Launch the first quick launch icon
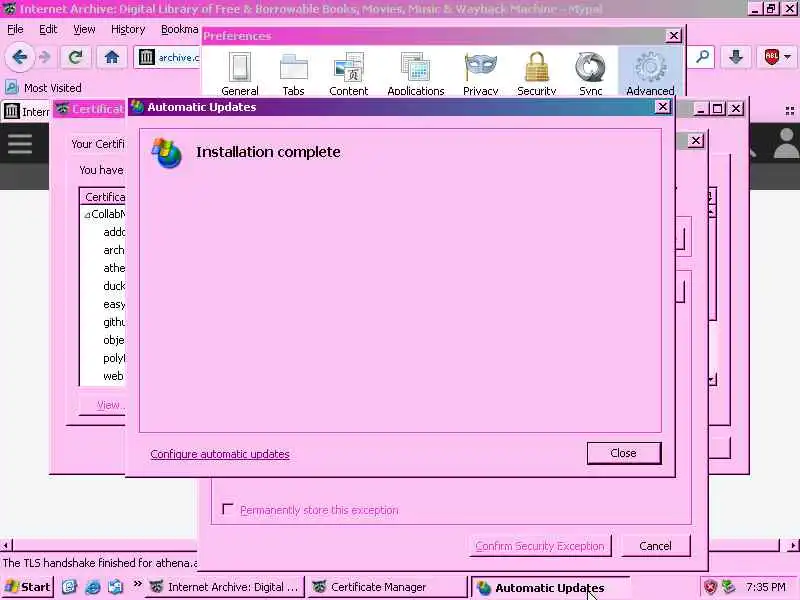800x600 pixels. (x=69, y=587)
